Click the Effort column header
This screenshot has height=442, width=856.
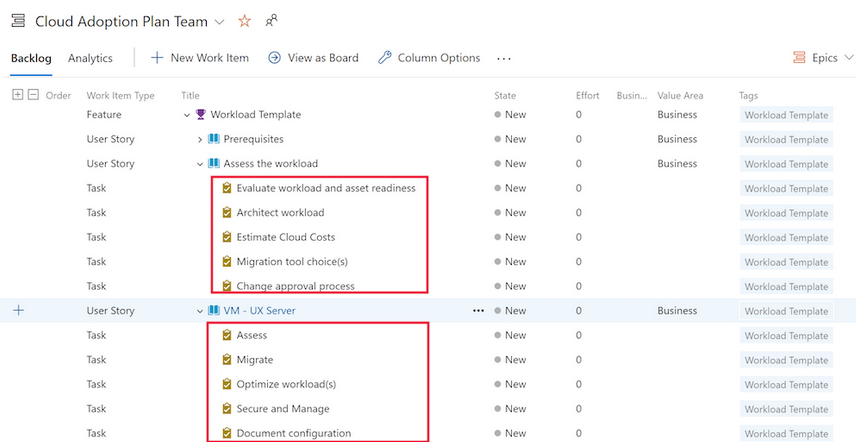click(587, 95)
